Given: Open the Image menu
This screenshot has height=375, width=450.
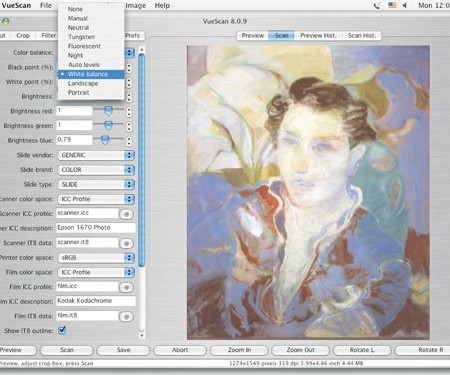Looking at the screenshot, I should click(x=136, y=5).
